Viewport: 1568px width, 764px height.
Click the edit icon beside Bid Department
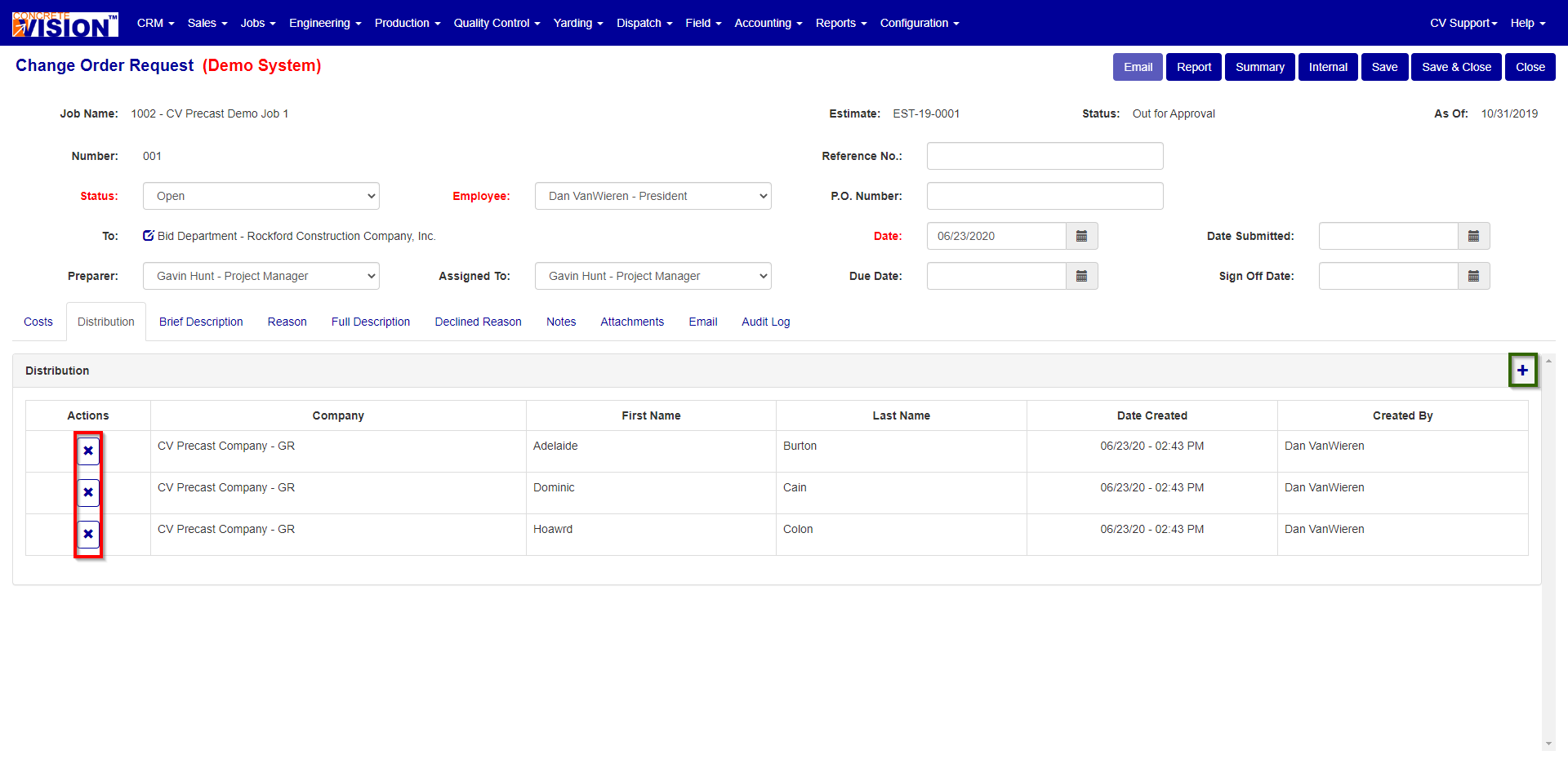[x=149, y=236]
